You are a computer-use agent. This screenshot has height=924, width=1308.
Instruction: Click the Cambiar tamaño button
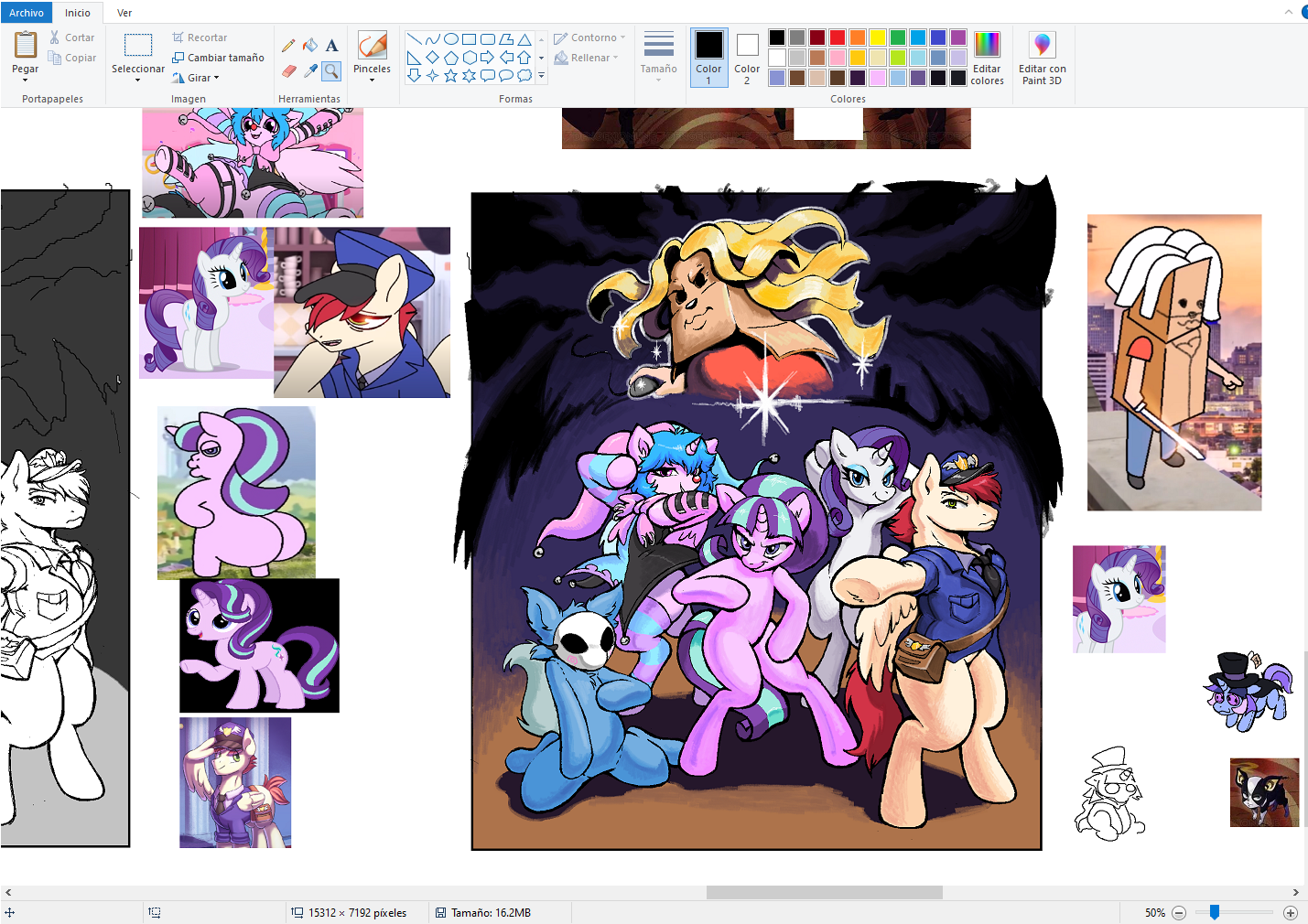[x=218, y=58]
